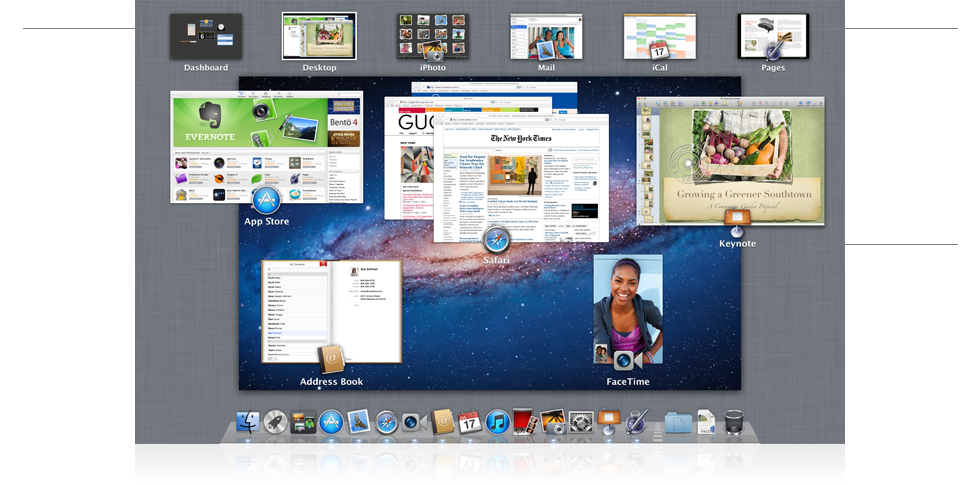Click the Keynote badge icon under the presentation
980x485 pixels.
[x=737, y=224]
